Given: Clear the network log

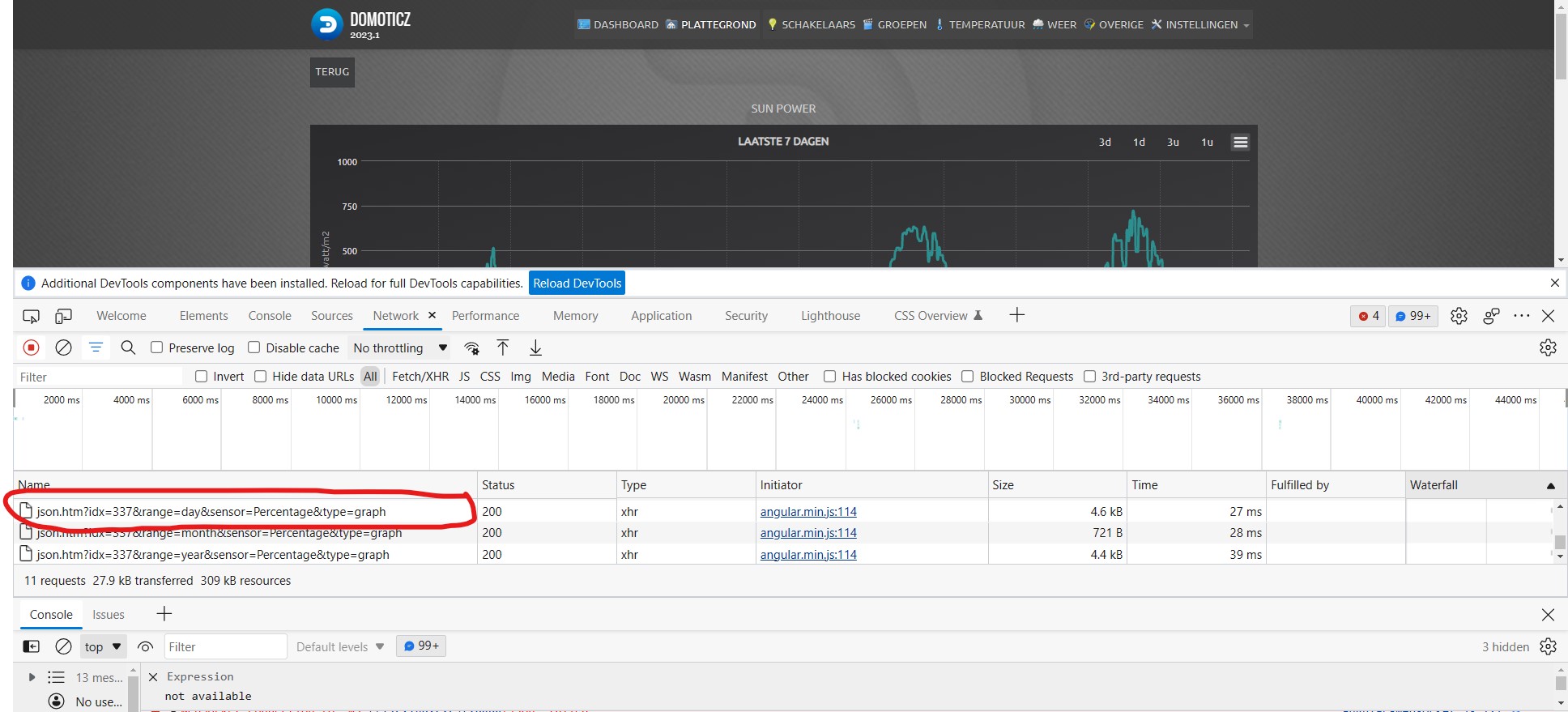Looking at the screenshot, I should click(63, 347).
